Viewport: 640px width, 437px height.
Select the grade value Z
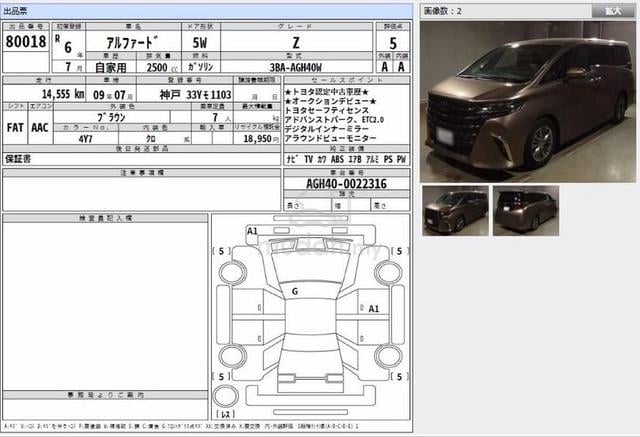(296, 42)
